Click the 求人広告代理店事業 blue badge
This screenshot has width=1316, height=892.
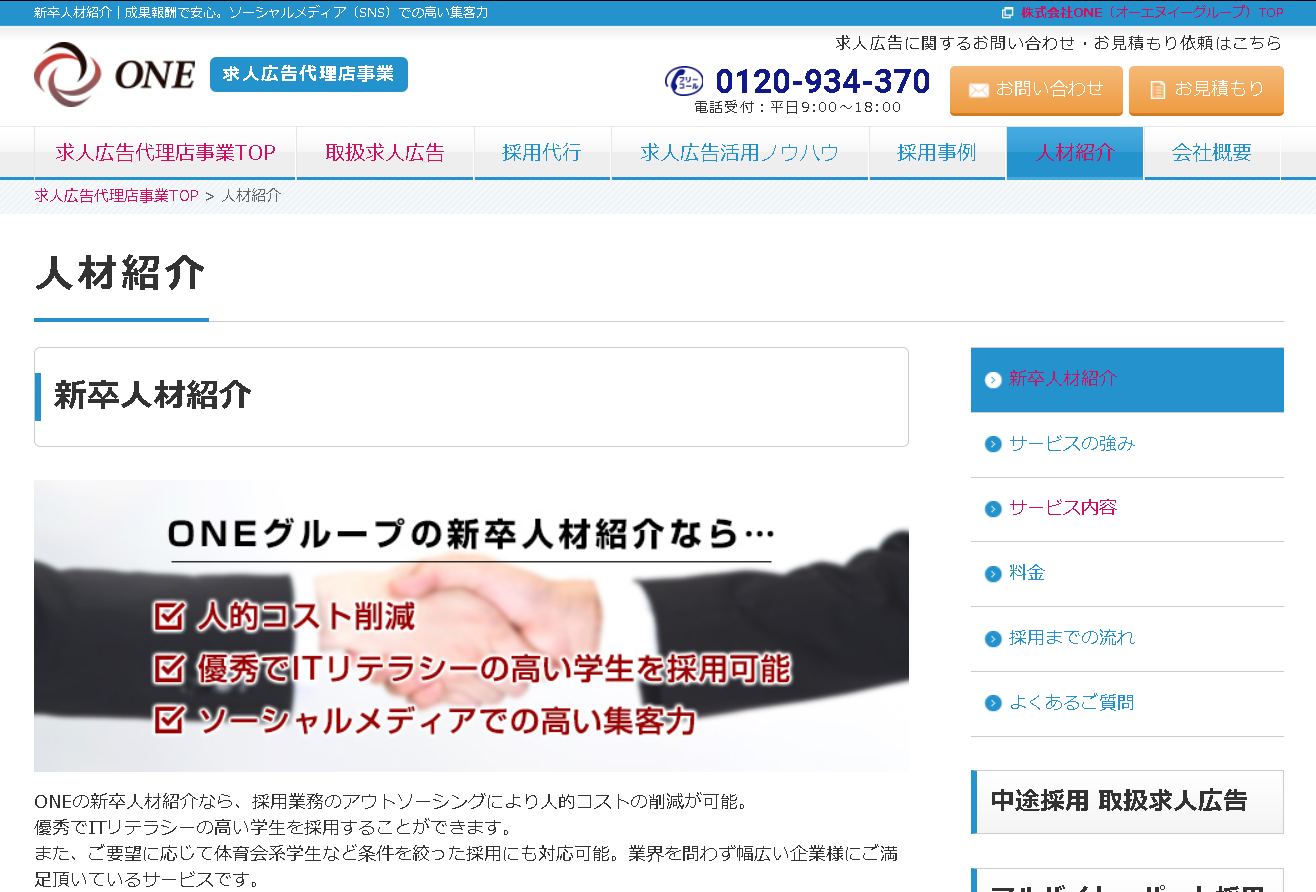point(309,75)
